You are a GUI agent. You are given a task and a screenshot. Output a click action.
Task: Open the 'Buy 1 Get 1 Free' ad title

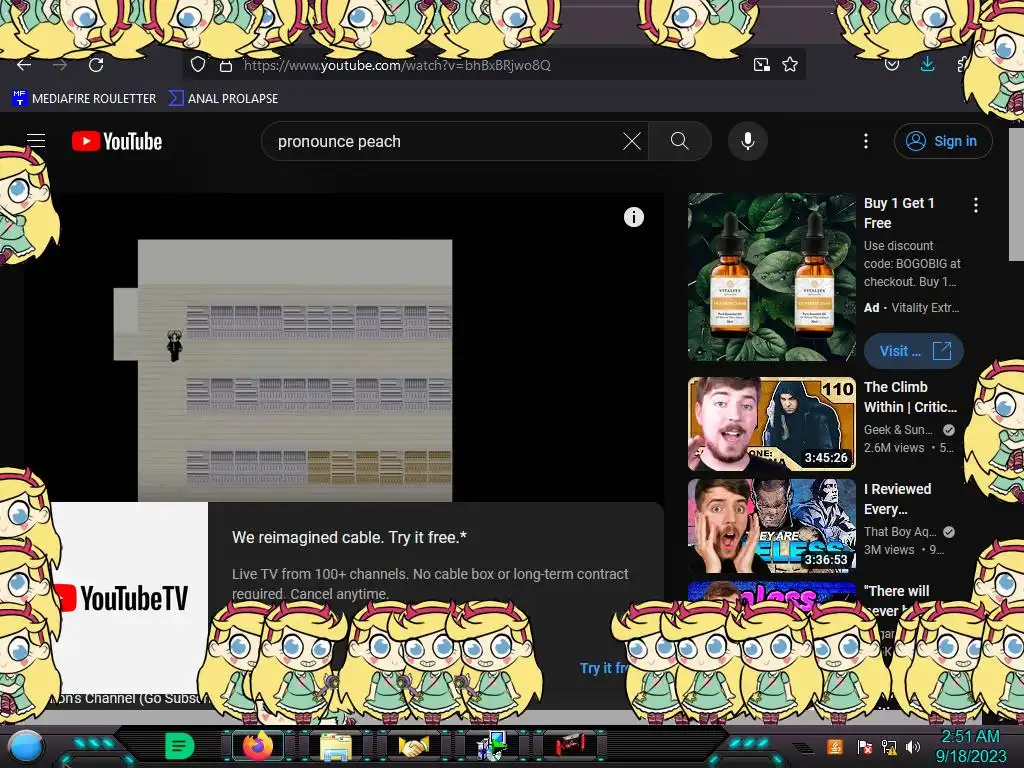pos(899,213)
